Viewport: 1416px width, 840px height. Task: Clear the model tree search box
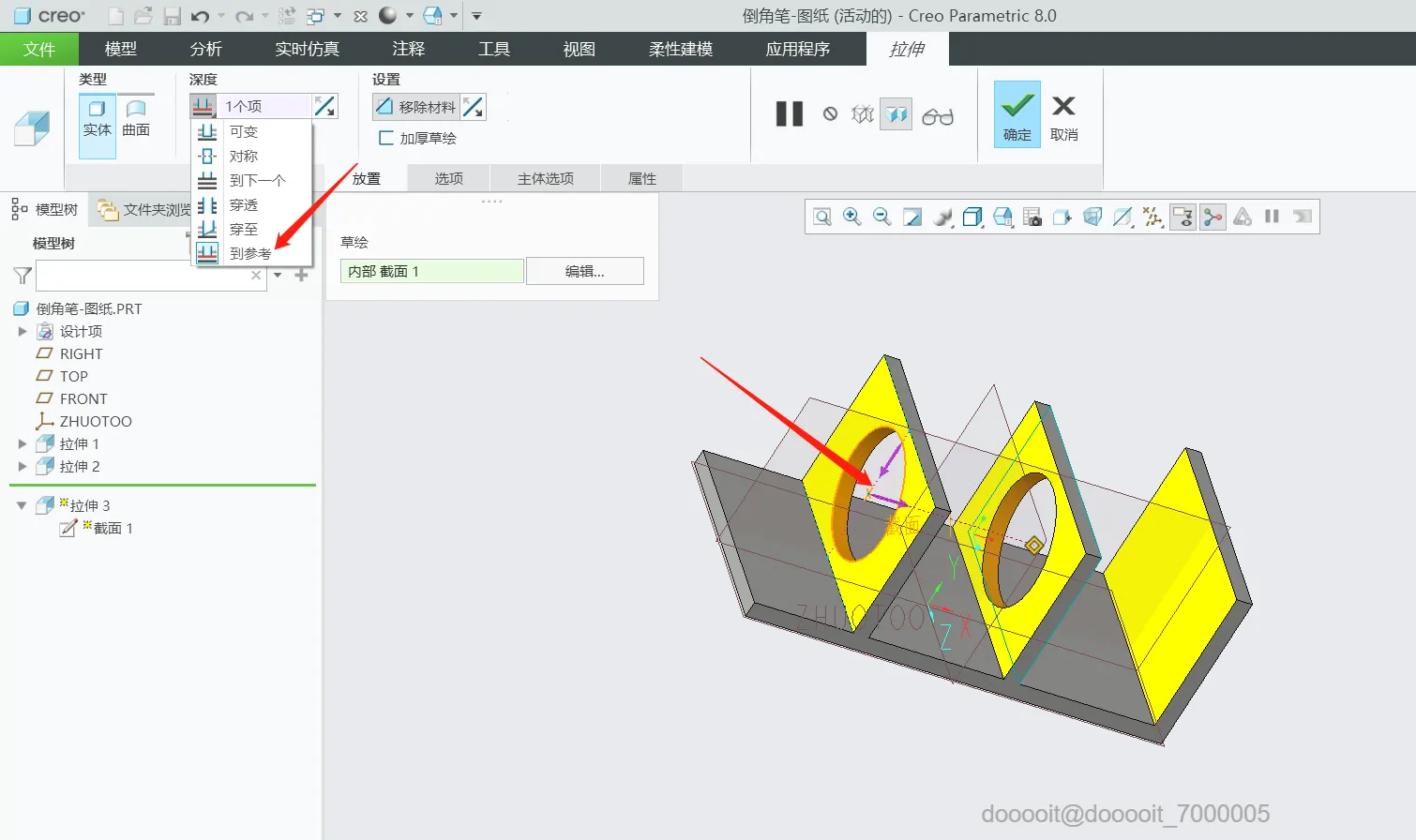coord(256,276)
